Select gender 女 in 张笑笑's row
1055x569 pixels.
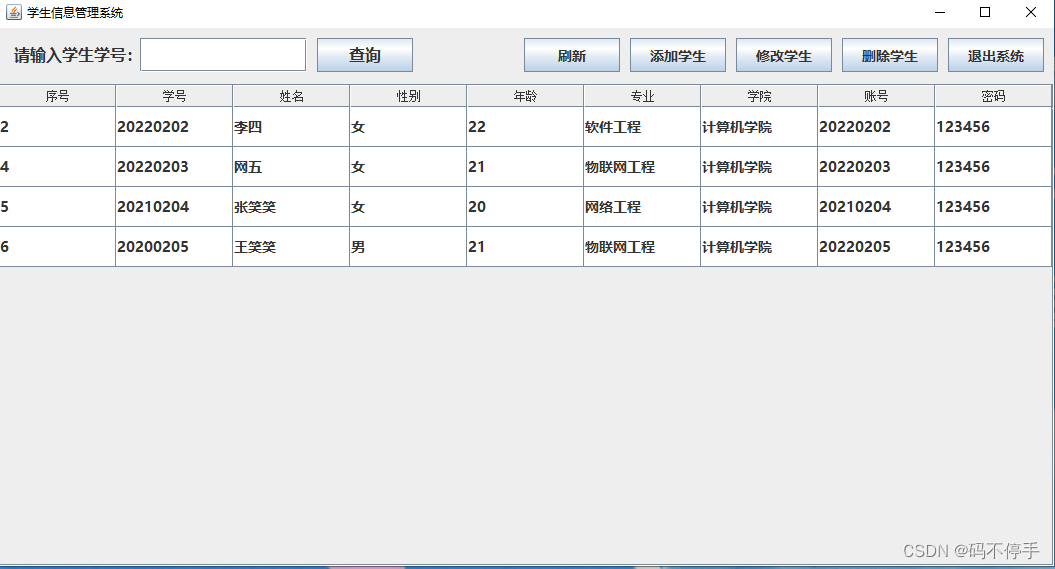click(x=408, y=206)
